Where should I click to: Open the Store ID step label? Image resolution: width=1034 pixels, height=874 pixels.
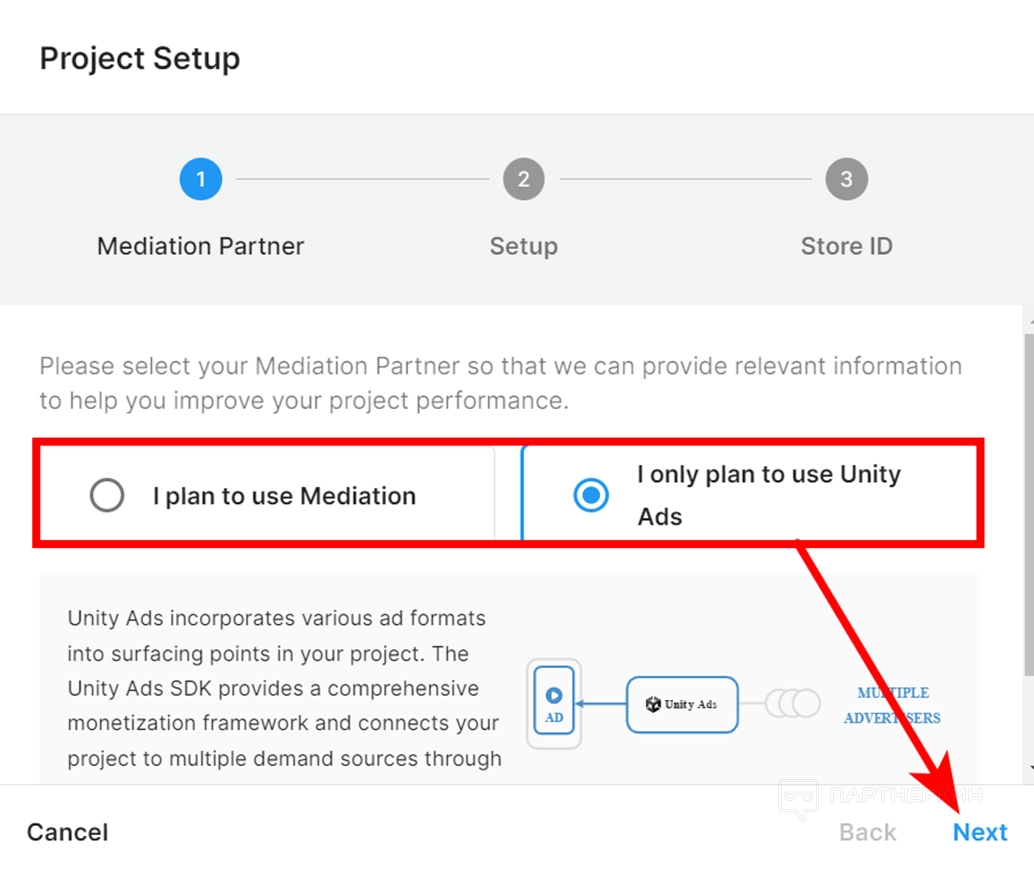click(846, 246)
